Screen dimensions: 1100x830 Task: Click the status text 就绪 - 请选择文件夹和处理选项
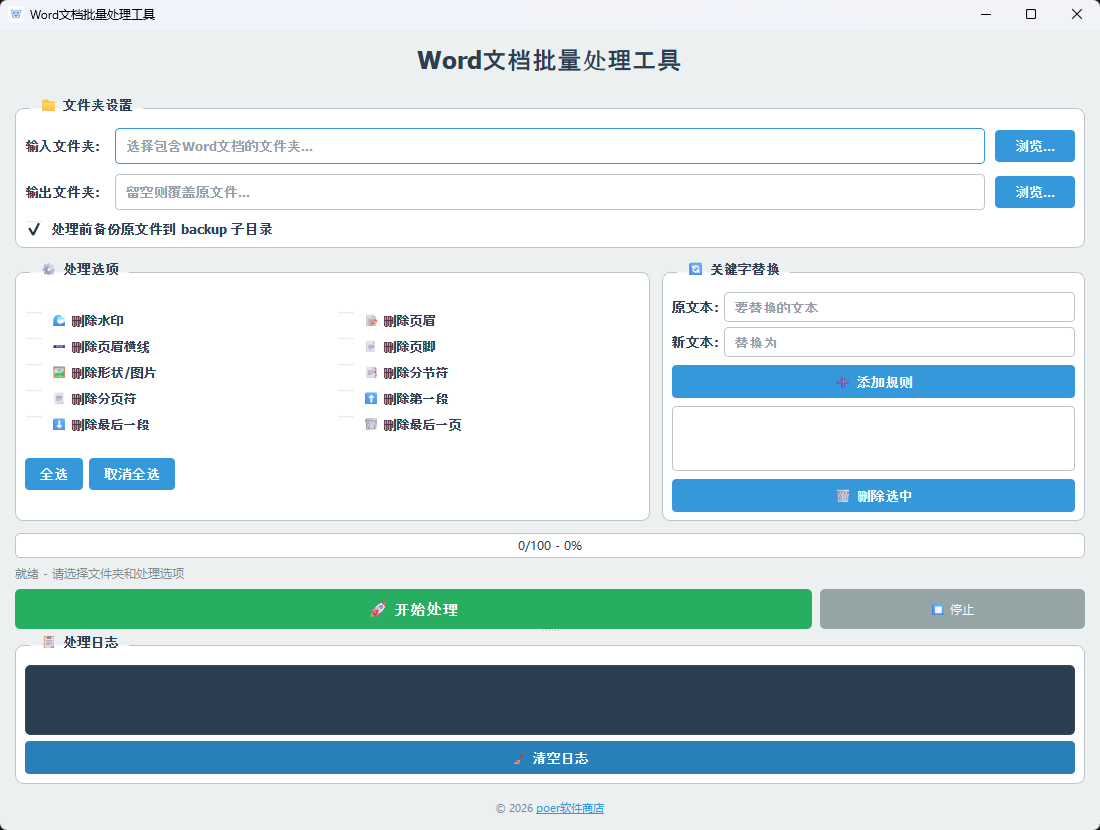tap(100, 574)
